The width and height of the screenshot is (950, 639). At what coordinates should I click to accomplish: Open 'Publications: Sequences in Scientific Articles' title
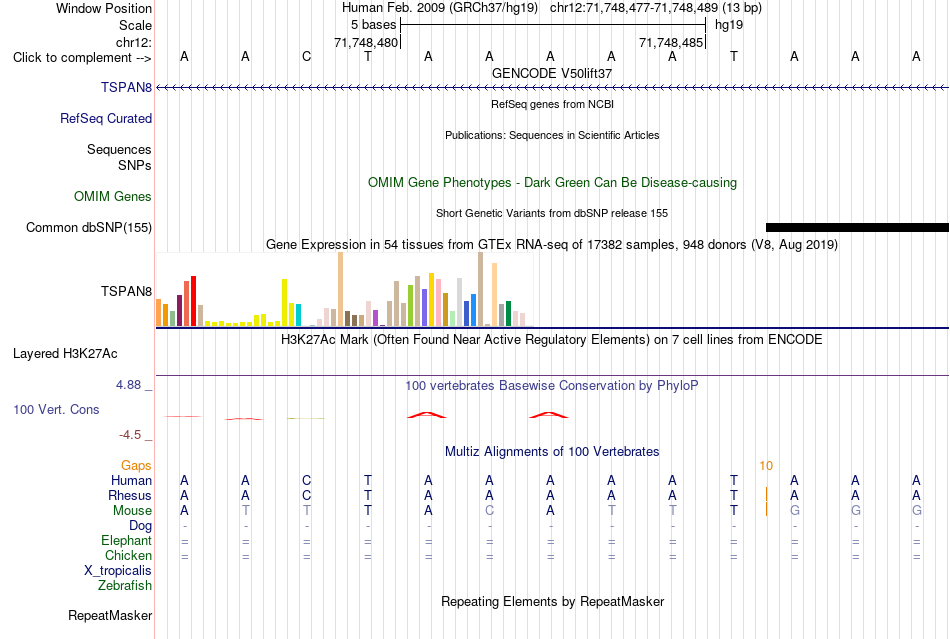click(552, 135)
